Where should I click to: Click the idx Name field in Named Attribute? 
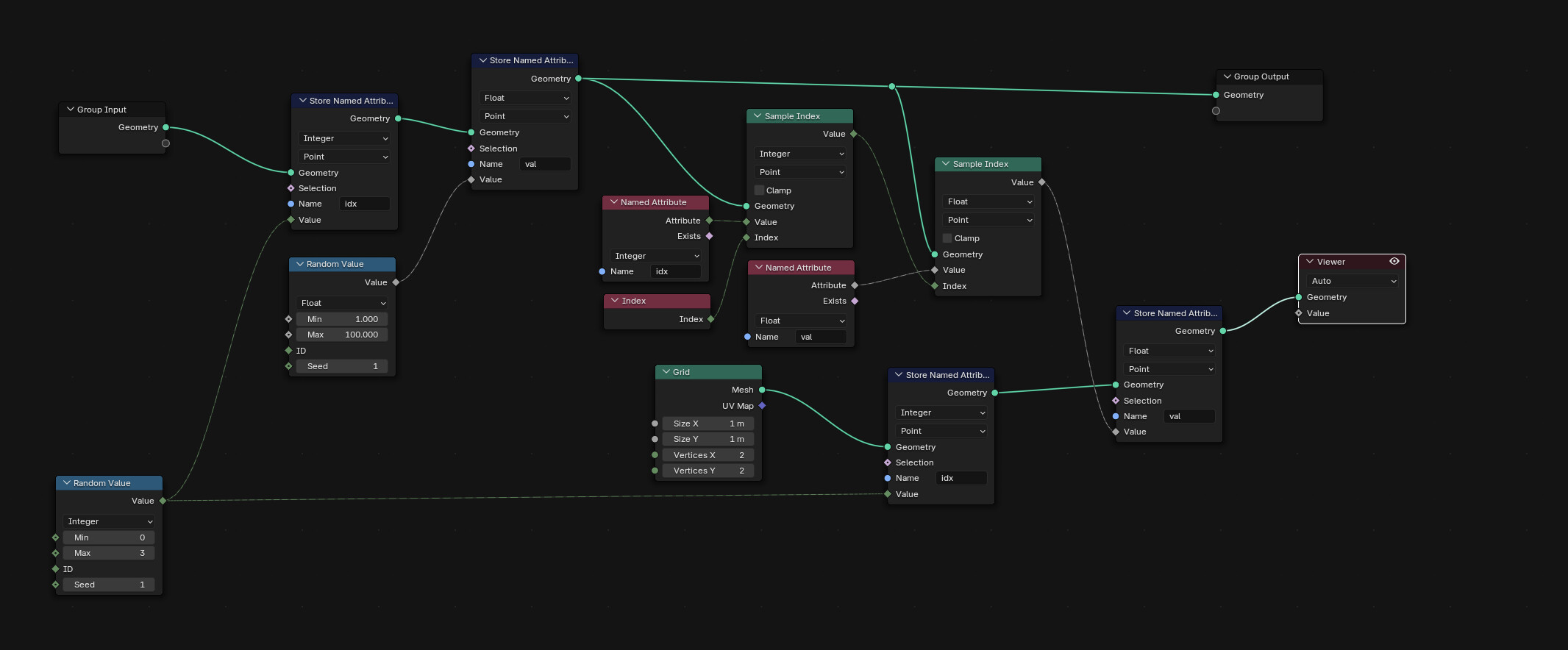(676, 271)
